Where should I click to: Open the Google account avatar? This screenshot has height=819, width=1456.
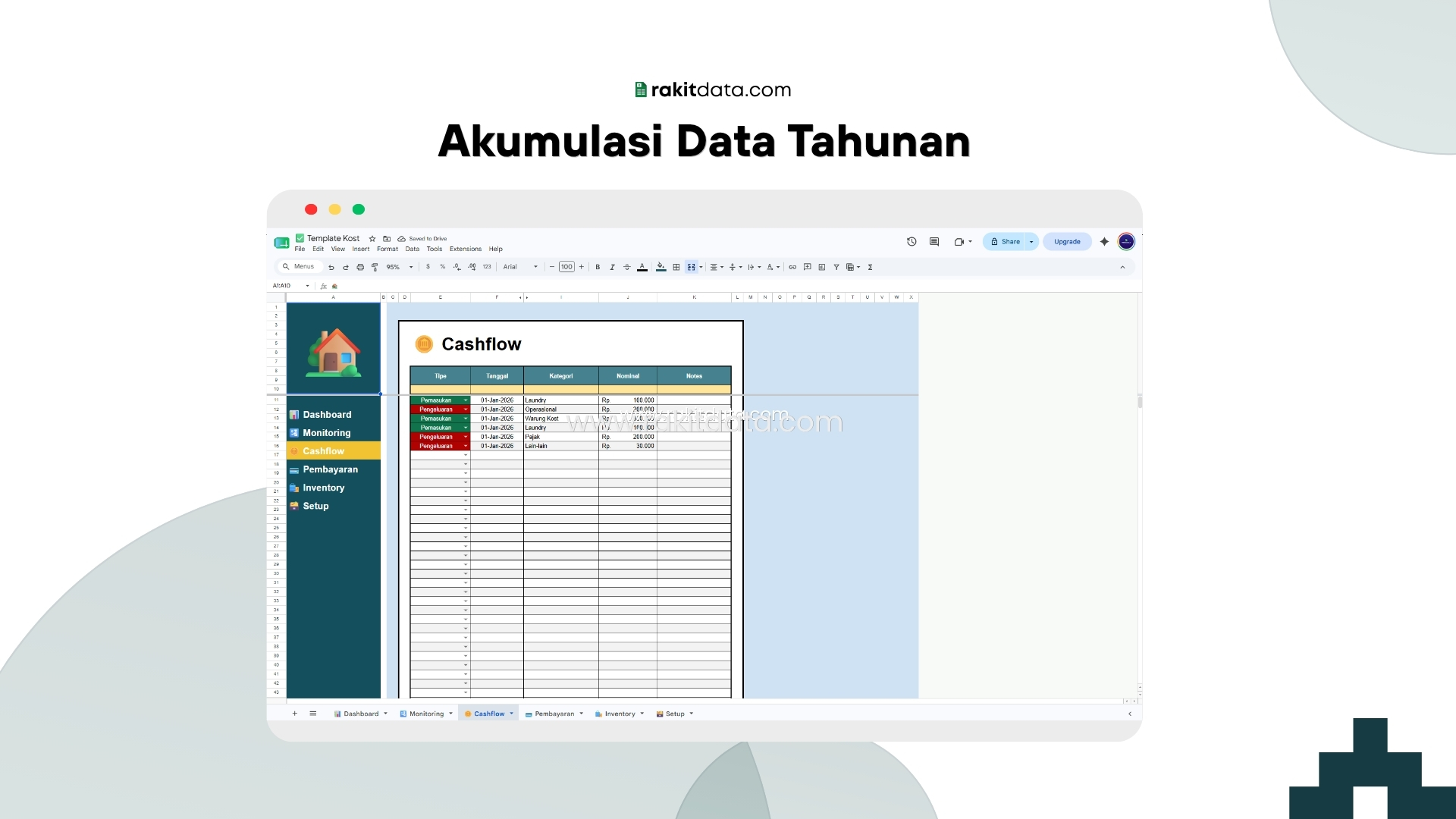(x=1126, y=242)
